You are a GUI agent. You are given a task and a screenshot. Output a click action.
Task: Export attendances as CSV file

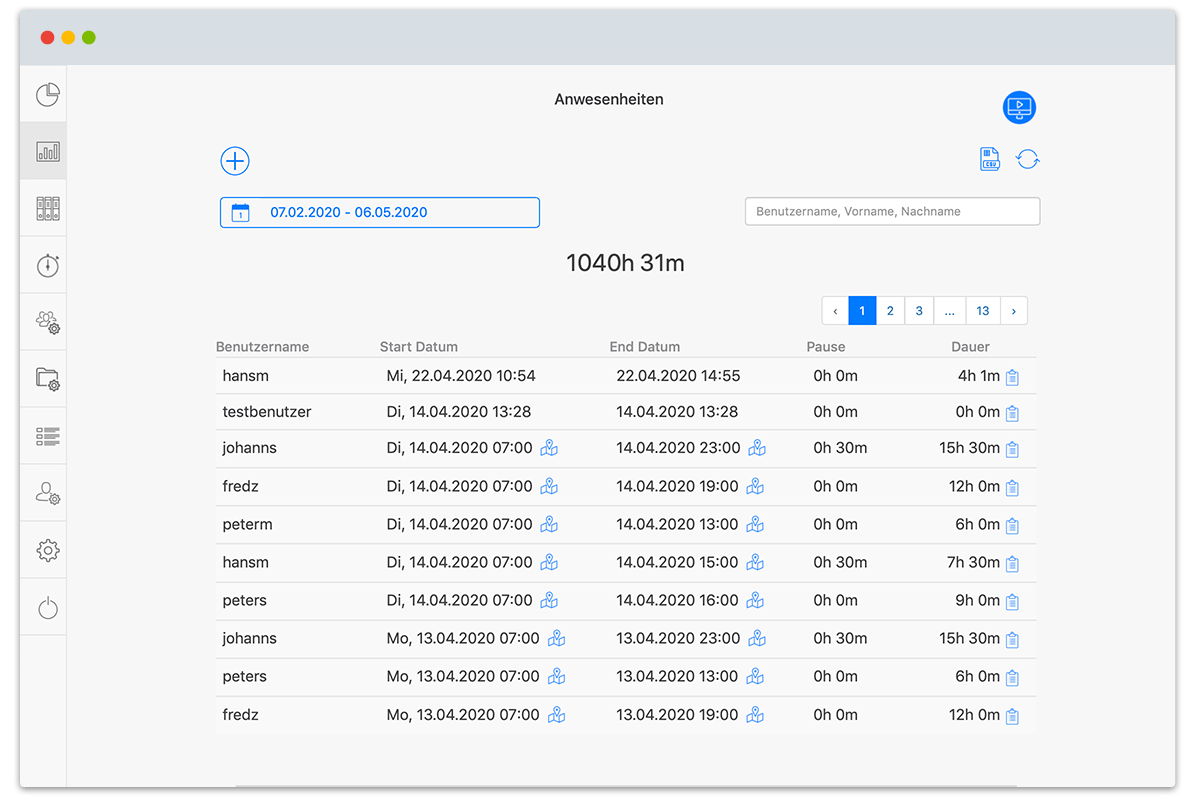point(989,159)
